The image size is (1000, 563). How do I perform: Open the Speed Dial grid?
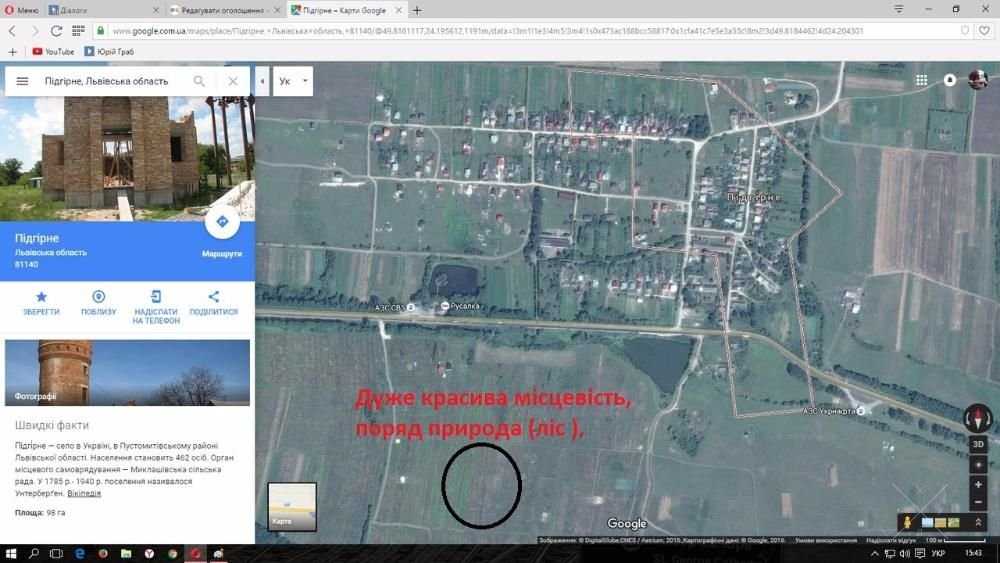[78, 31]
